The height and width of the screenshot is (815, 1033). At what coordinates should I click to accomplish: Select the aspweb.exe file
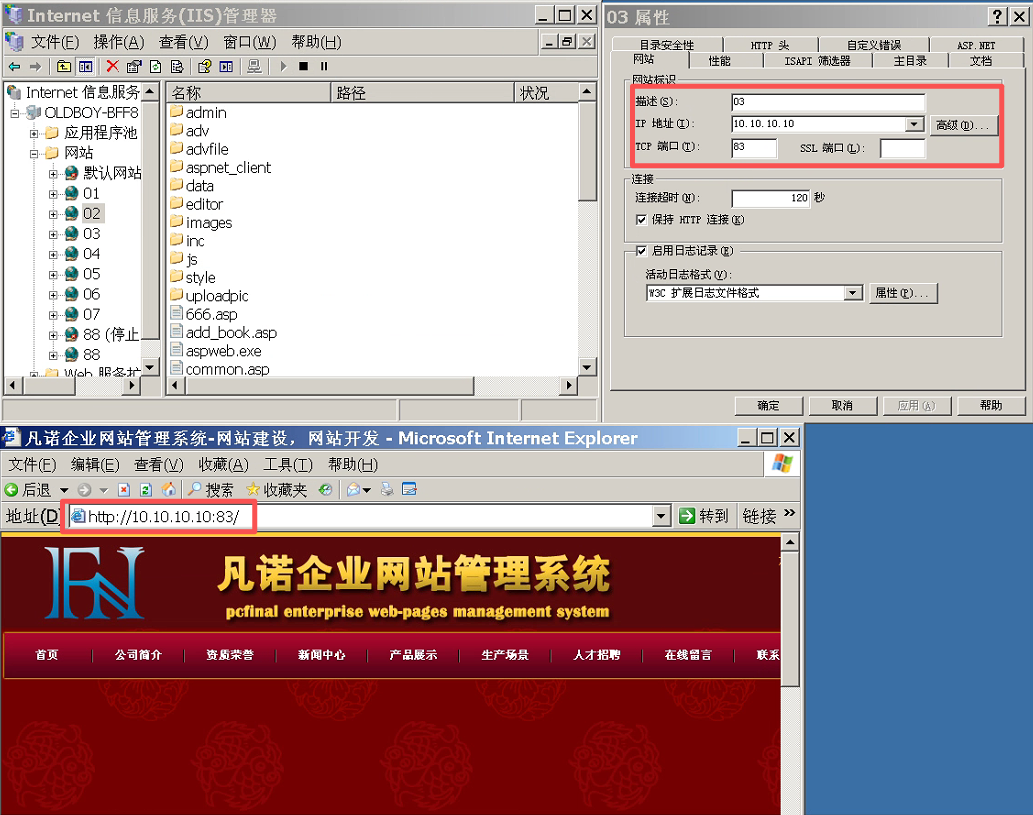[216, 351]
